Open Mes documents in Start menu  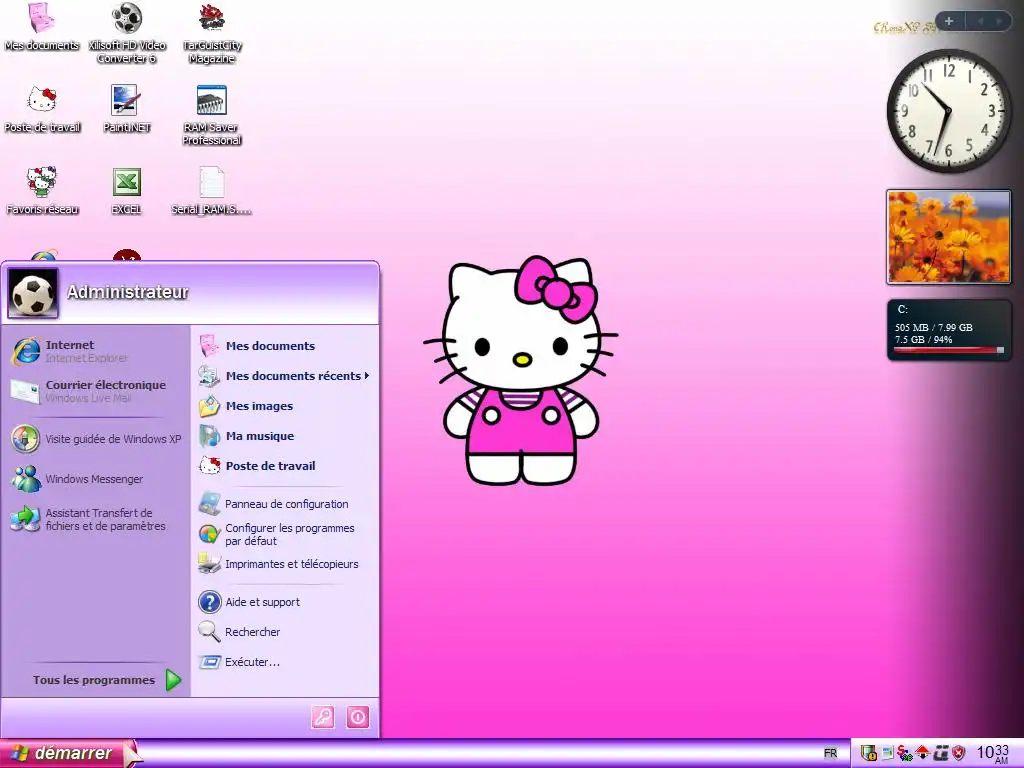(285, 345)
